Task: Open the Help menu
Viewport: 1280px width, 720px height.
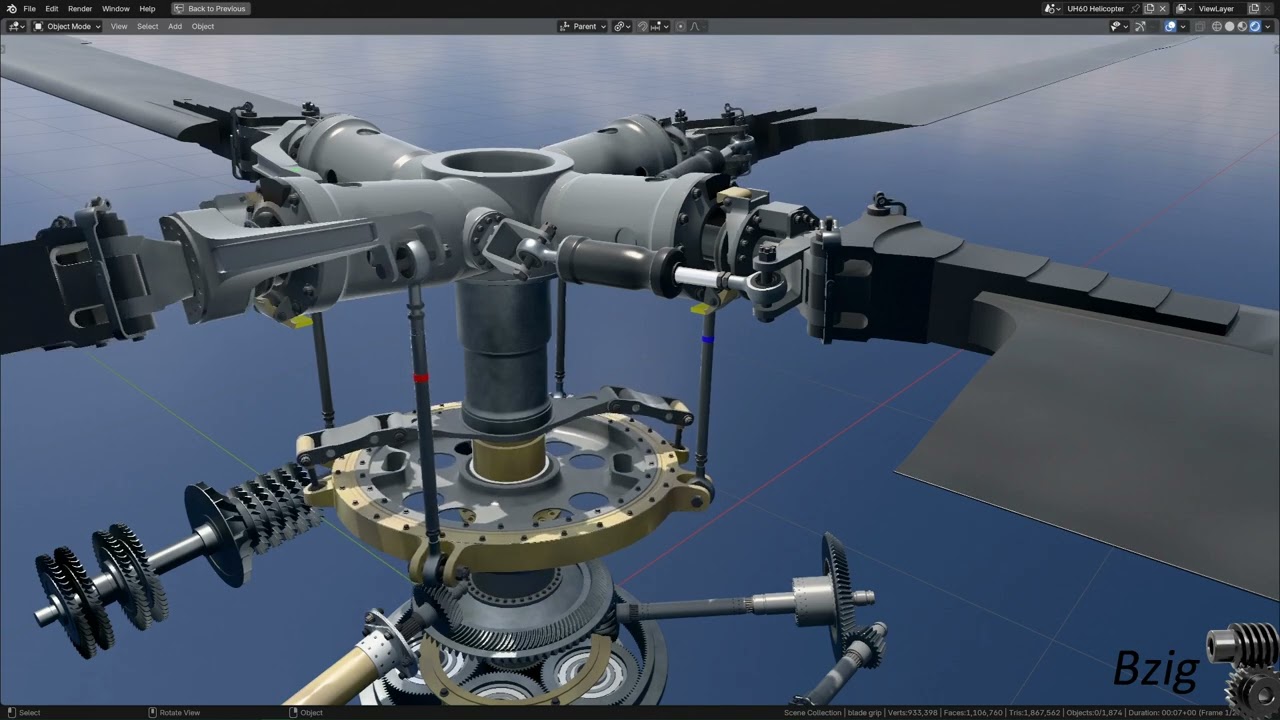Action: 147,8
